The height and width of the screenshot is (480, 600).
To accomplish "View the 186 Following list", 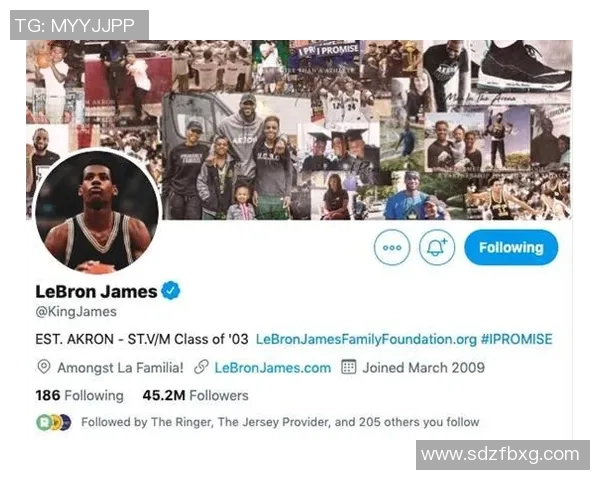I will (x=79, y=395).
